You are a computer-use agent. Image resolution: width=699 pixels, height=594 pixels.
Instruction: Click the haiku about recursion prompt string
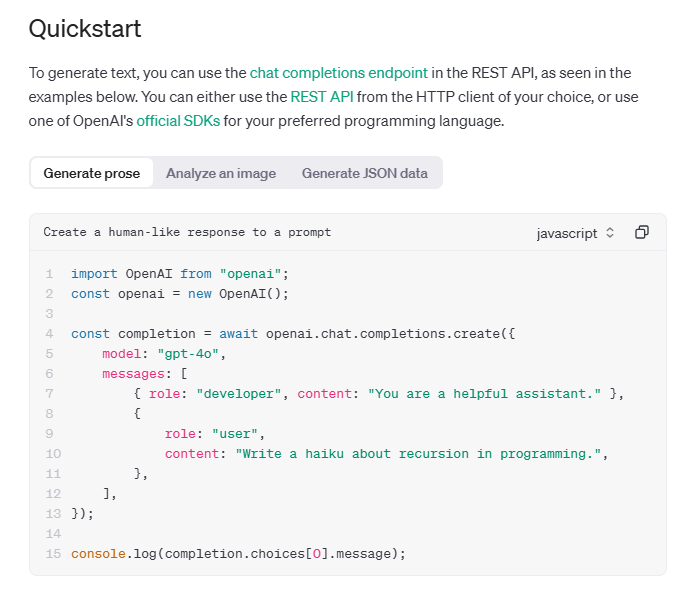(421, 453)
